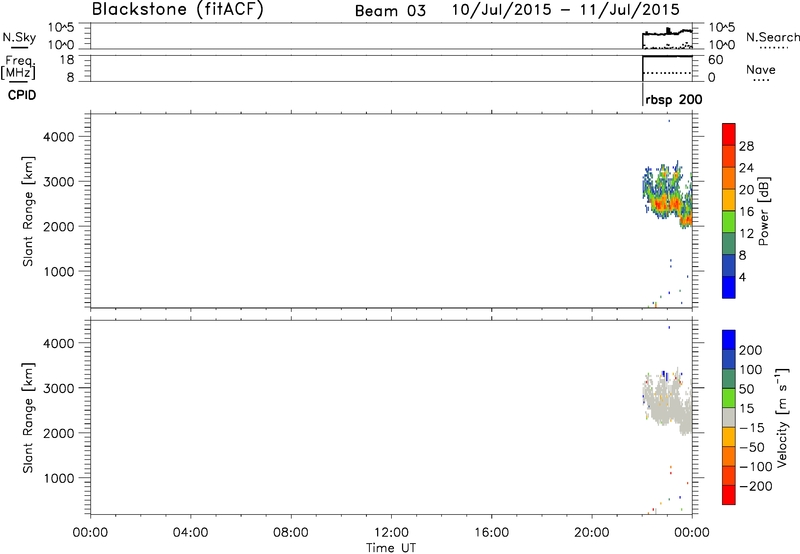Viewport: 800px width, 554px height.
Task: Click the Time UT axis title
Action: [x=391, y=547]
